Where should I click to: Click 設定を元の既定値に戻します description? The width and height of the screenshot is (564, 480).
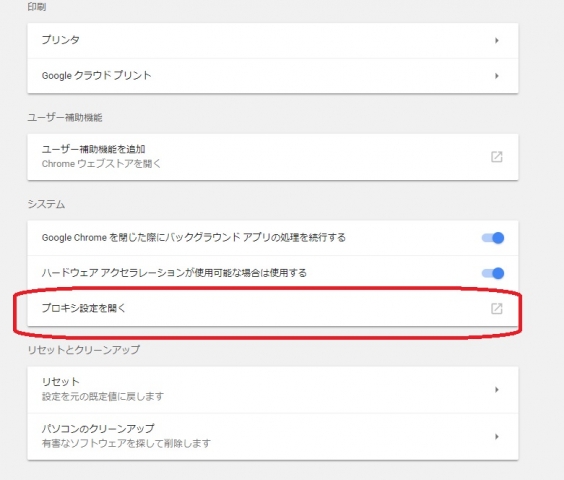click(103, 397)
